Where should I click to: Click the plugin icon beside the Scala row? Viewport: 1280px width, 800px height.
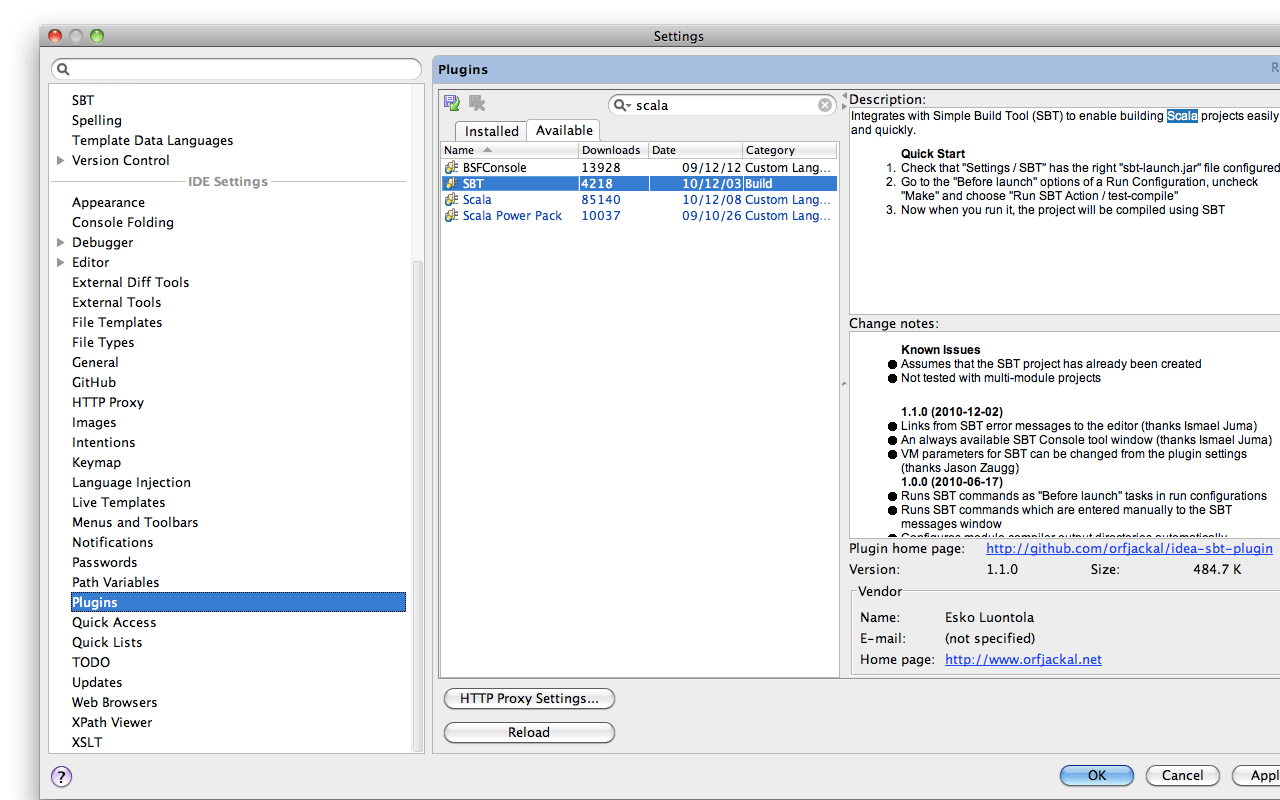point(452,200)
